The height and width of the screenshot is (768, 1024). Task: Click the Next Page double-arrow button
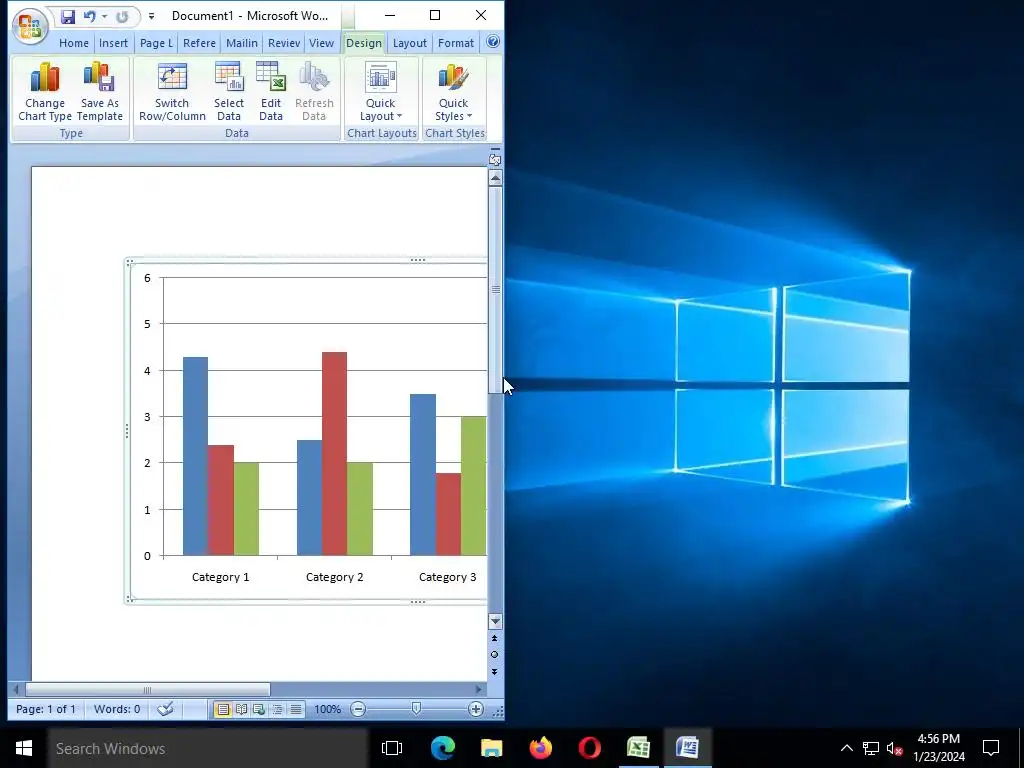click(x=494, y=671)
